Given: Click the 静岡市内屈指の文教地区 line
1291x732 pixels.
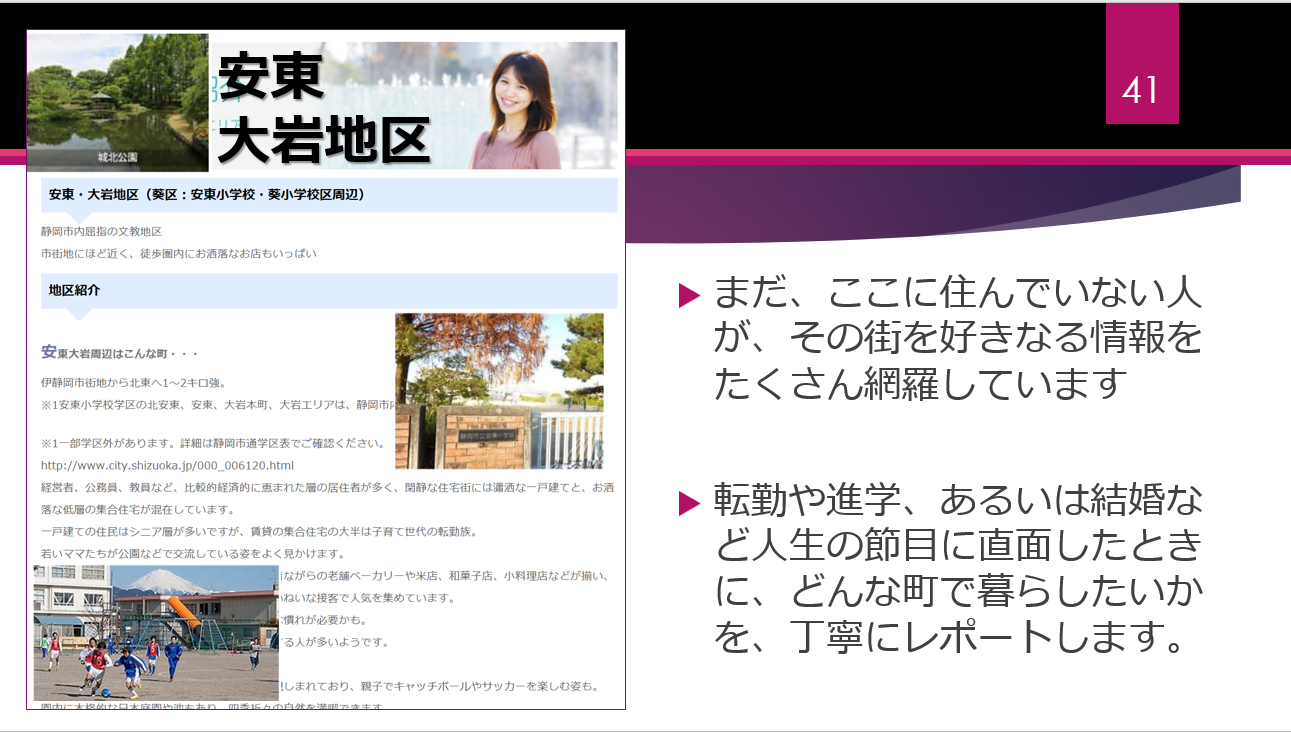Looking at the screenshot, I should tap(101, 231).
